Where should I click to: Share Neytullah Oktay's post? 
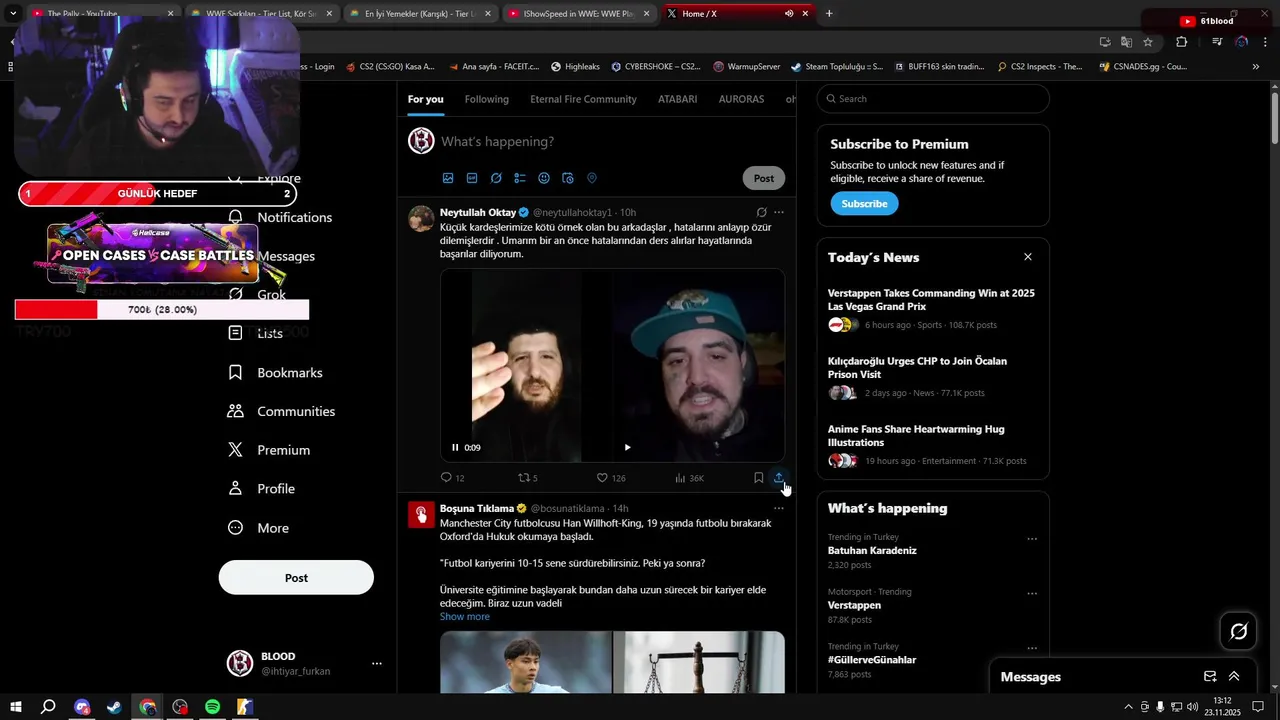click(x=779, y=478)
